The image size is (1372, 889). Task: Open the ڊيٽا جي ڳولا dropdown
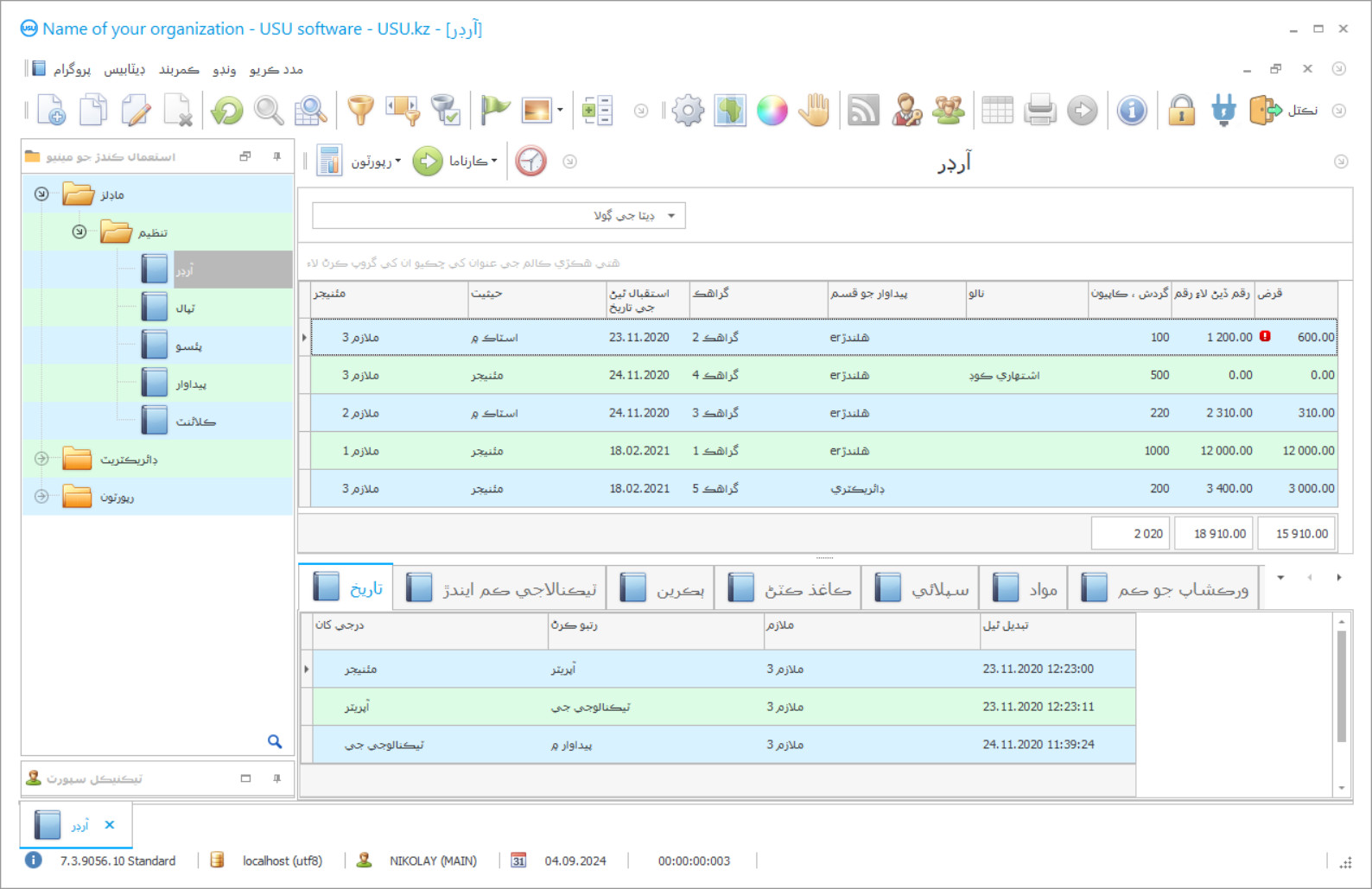coord(671,216)
